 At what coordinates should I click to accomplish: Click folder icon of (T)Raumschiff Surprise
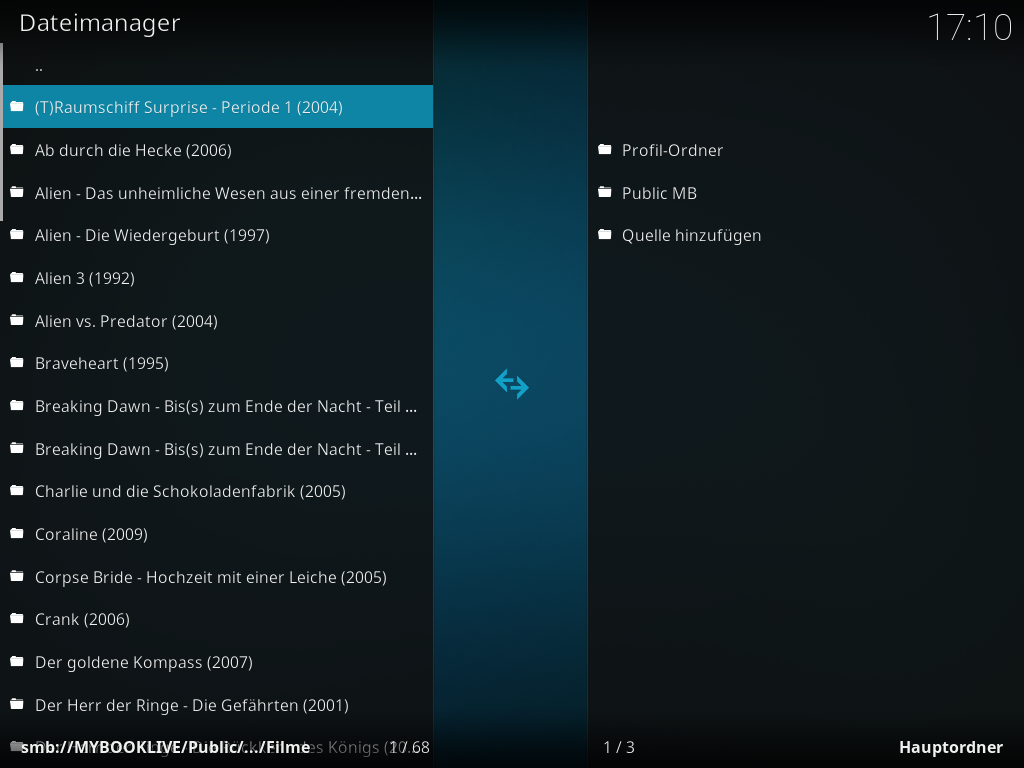click(17, 106)
